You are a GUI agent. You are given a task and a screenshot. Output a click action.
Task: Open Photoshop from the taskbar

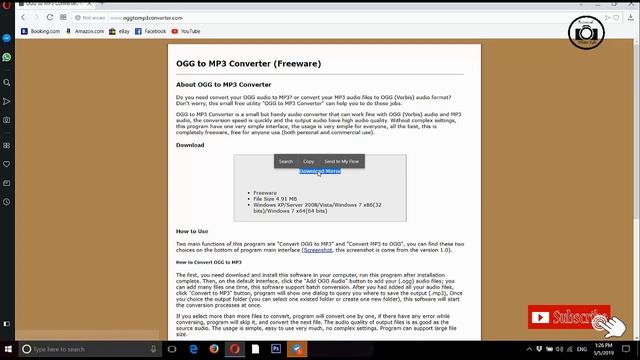pos(276,349)
